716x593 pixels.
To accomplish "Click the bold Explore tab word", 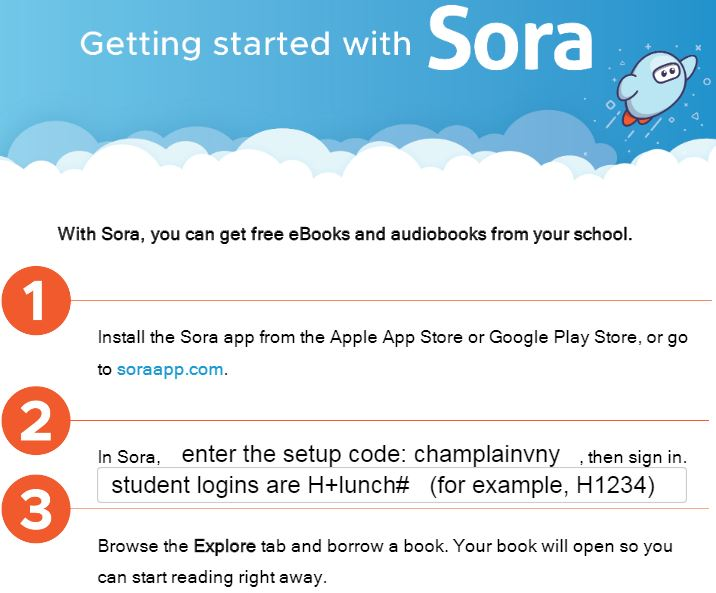I will (x=224, y=546).
